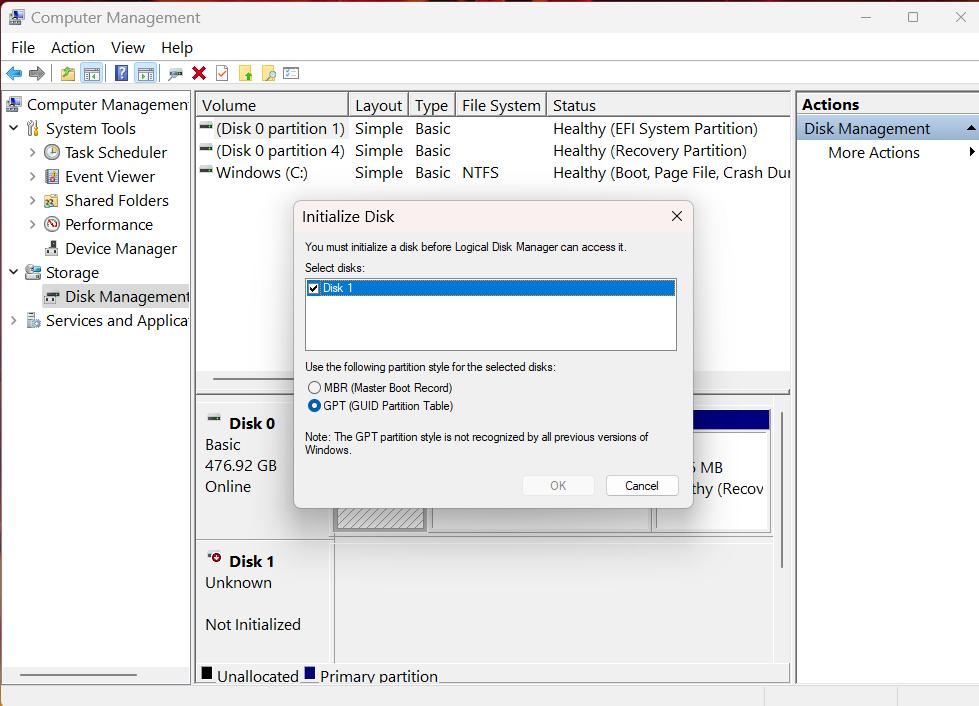The height and width of the screenshot is (706, 979).
Task: Sort by the File System column header
Action: point(501,105)
